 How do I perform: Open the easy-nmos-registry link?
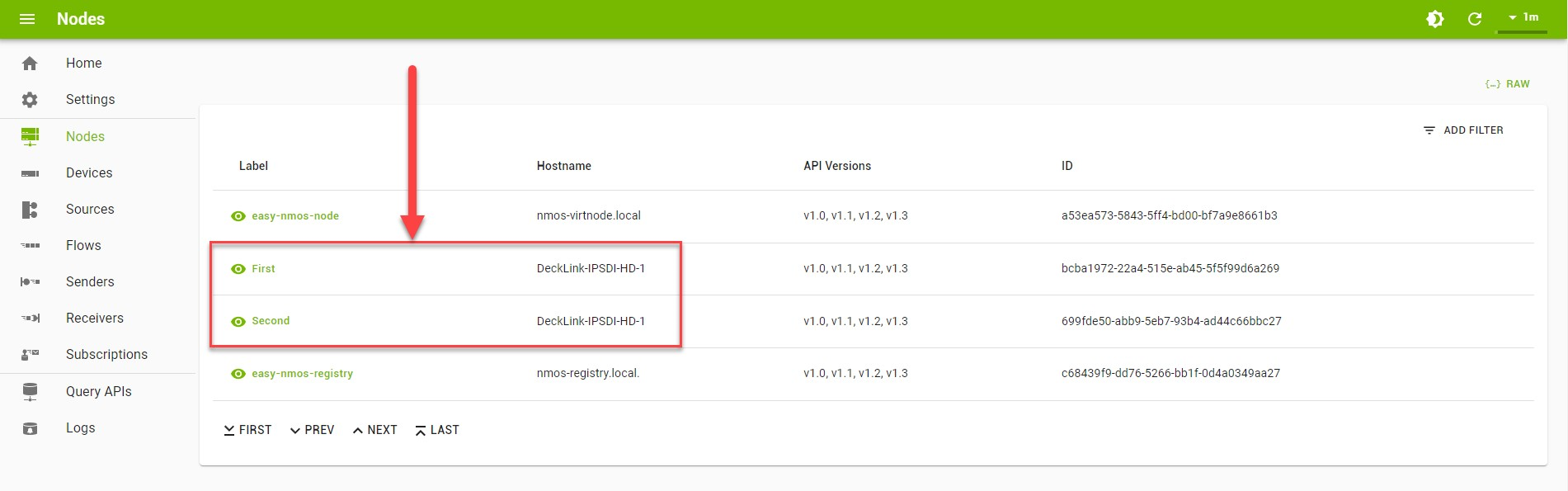(302, 374)
